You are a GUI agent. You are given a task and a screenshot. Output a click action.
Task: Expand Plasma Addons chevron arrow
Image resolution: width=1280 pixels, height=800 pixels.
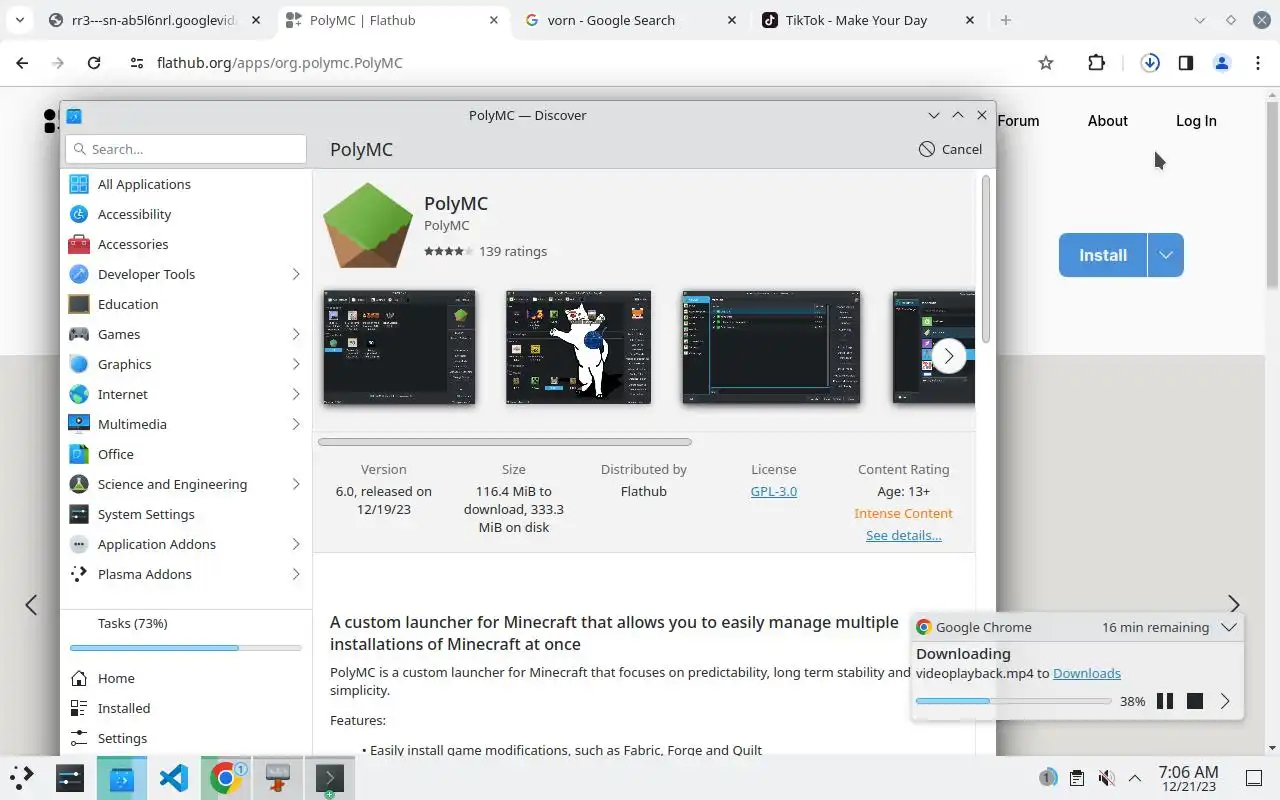point(296,574)
